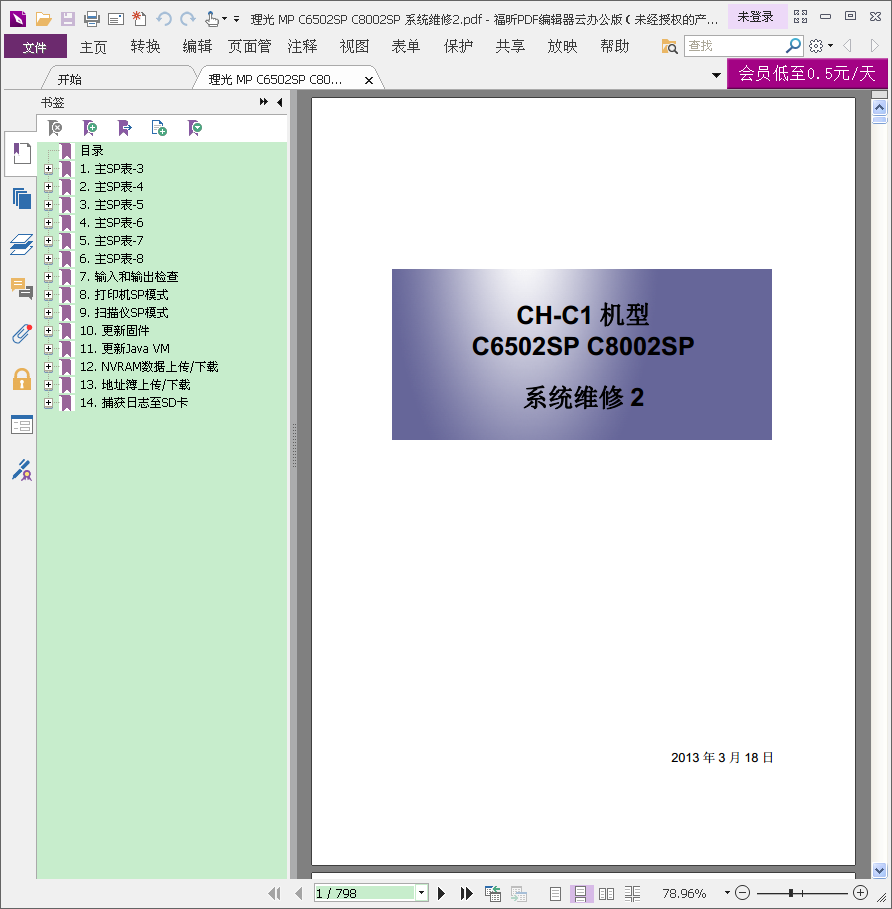Click the vertical scrollbar down arrow

point(879,870)
